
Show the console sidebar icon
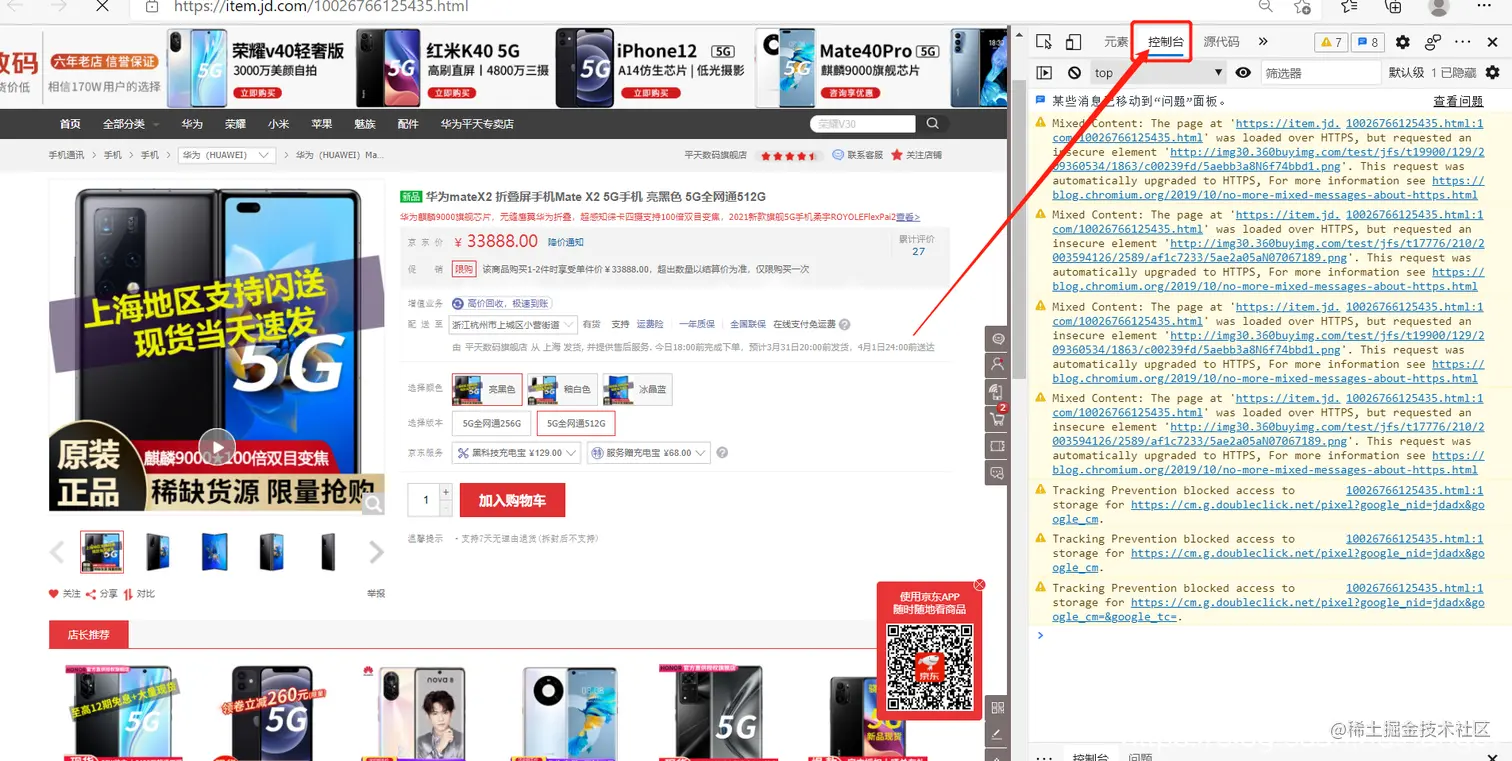(1044, 73)
